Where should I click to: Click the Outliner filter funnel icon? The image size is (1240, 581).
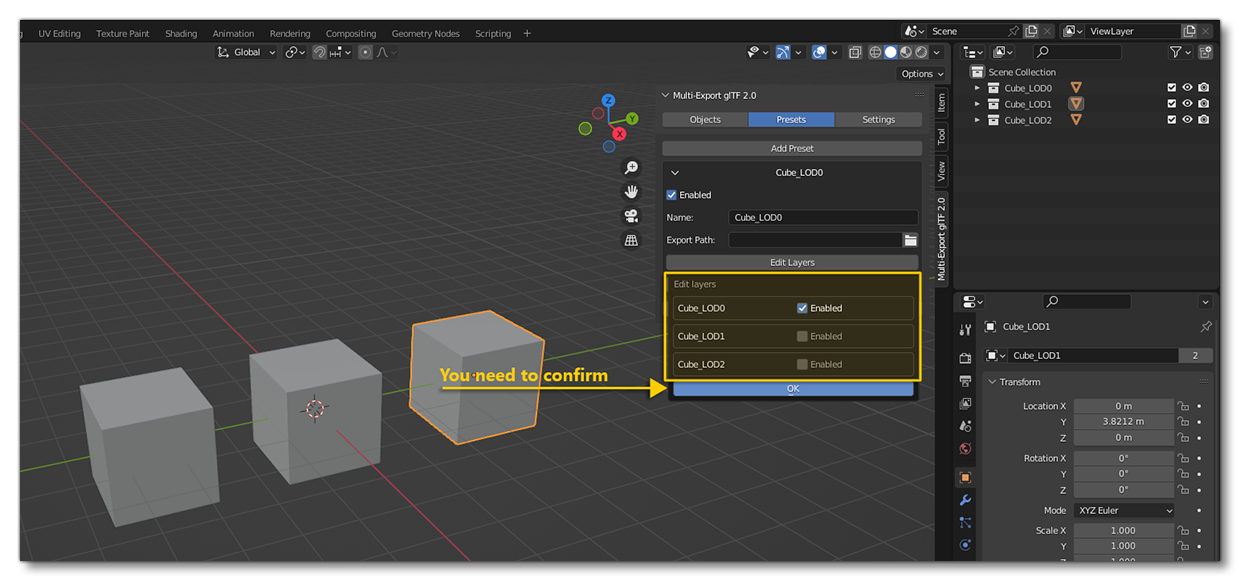(1176, 52)
